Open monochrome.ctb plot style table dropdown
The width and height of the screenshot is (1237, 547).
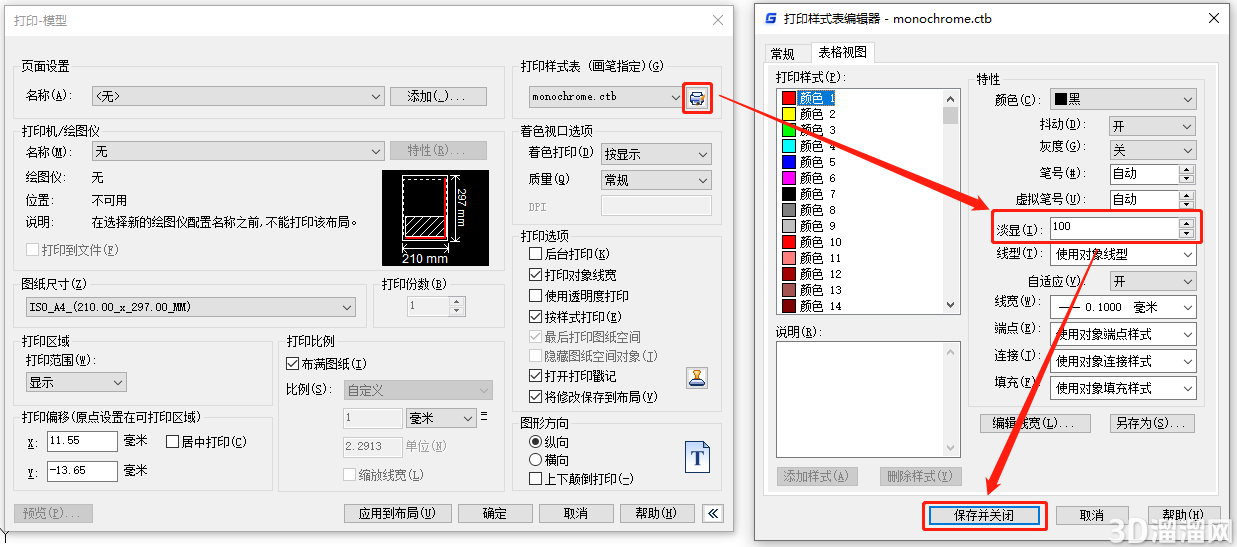point(605,97)
